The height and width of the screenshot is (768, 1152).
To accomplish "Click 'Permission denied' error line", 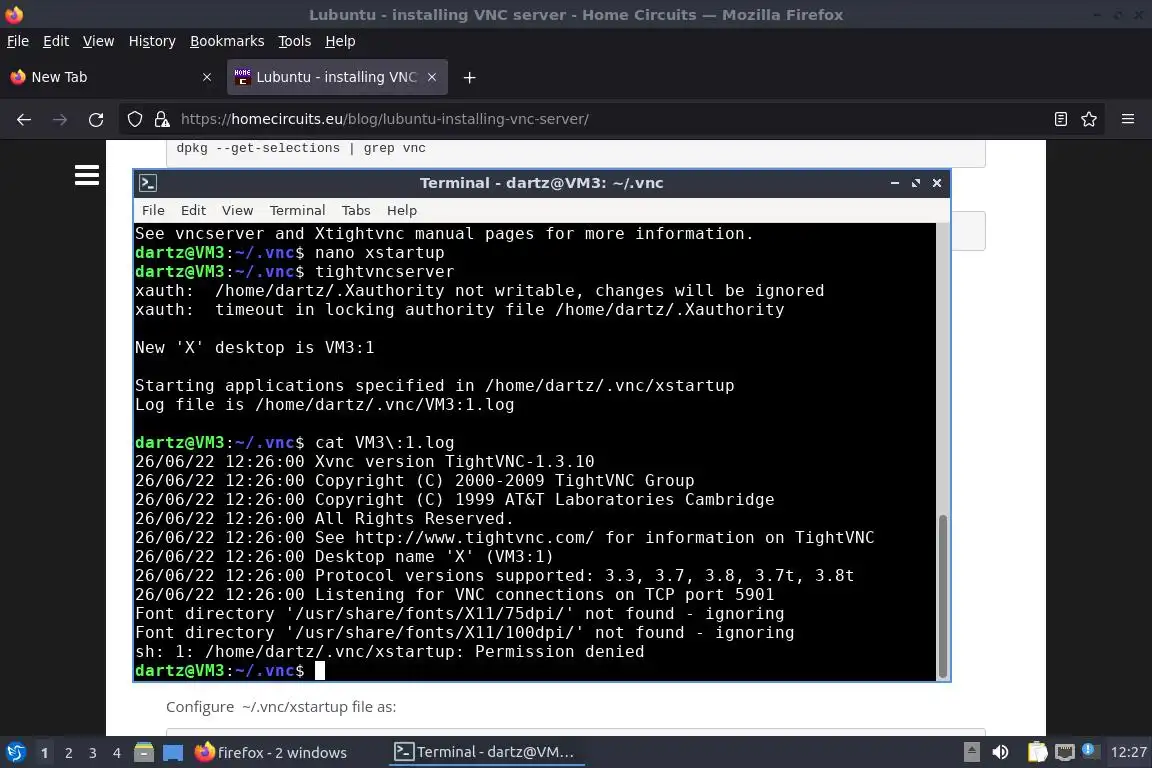I will click(x=389, y=652).
